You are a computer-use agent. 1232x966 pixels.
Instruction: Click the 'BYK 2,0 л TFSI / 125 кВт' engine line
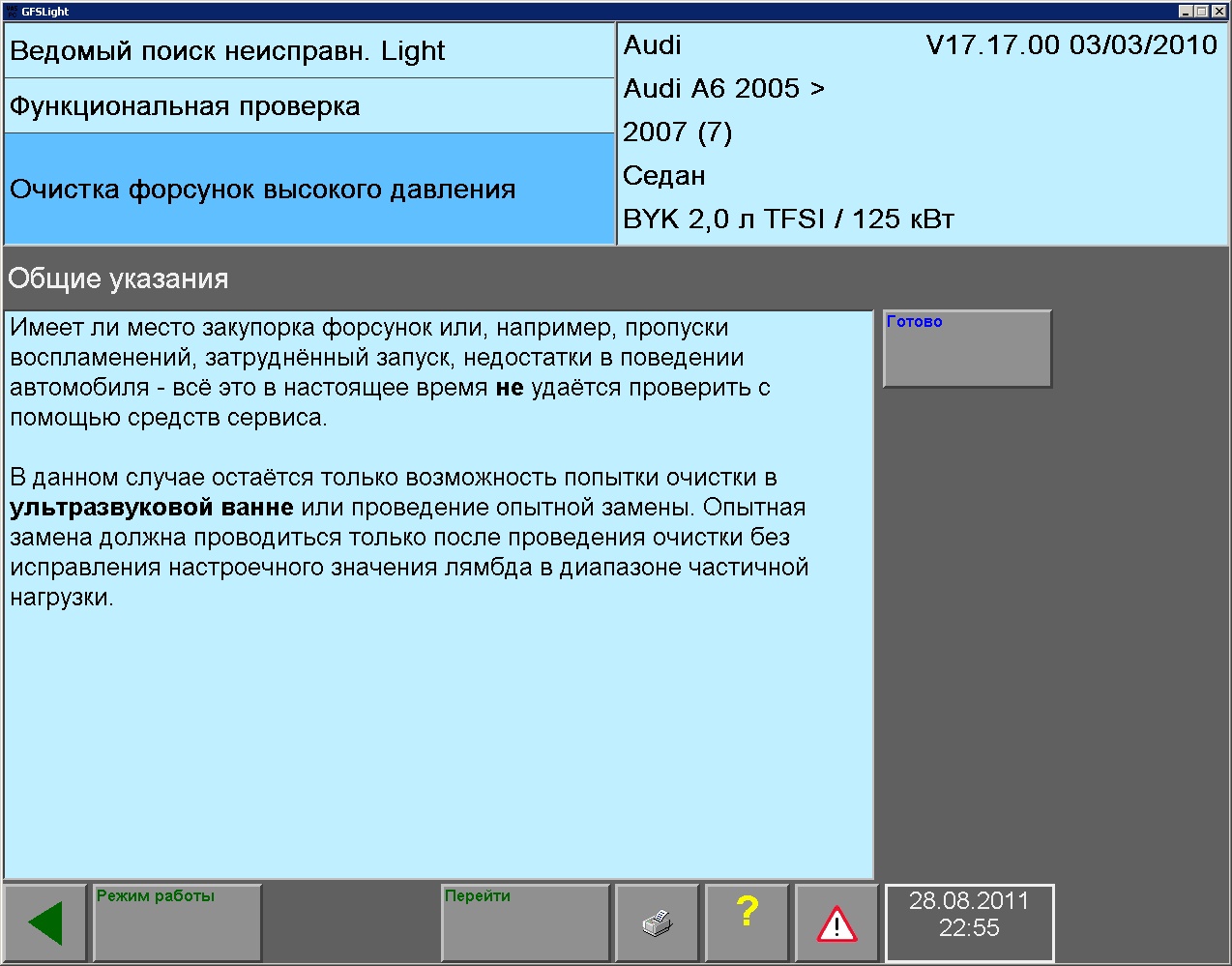click(x=788, y=219)
